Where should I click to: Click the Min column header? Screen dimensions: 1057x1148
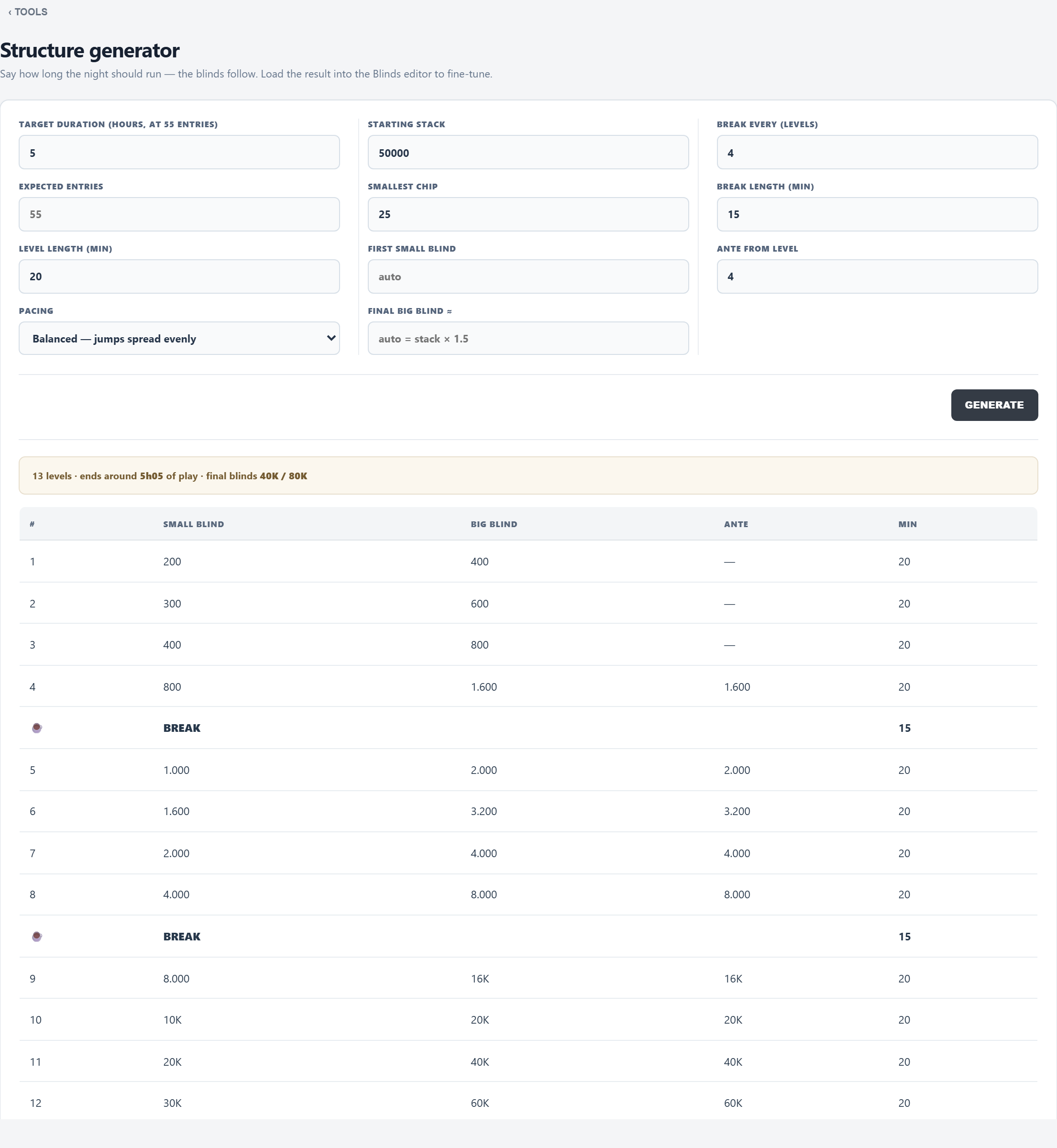[x=907, y=524]
